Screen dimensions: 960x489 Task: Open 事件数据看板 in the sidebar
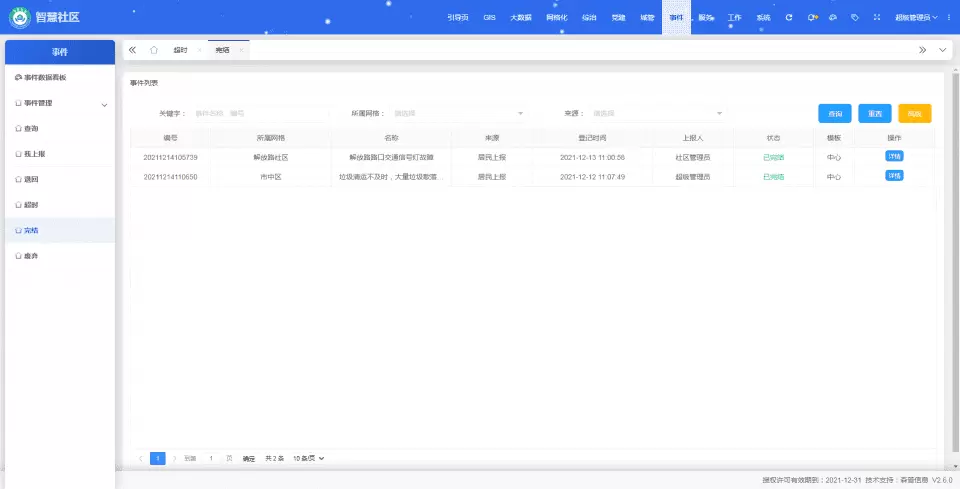pyautogui.click(x=60, y=78)
